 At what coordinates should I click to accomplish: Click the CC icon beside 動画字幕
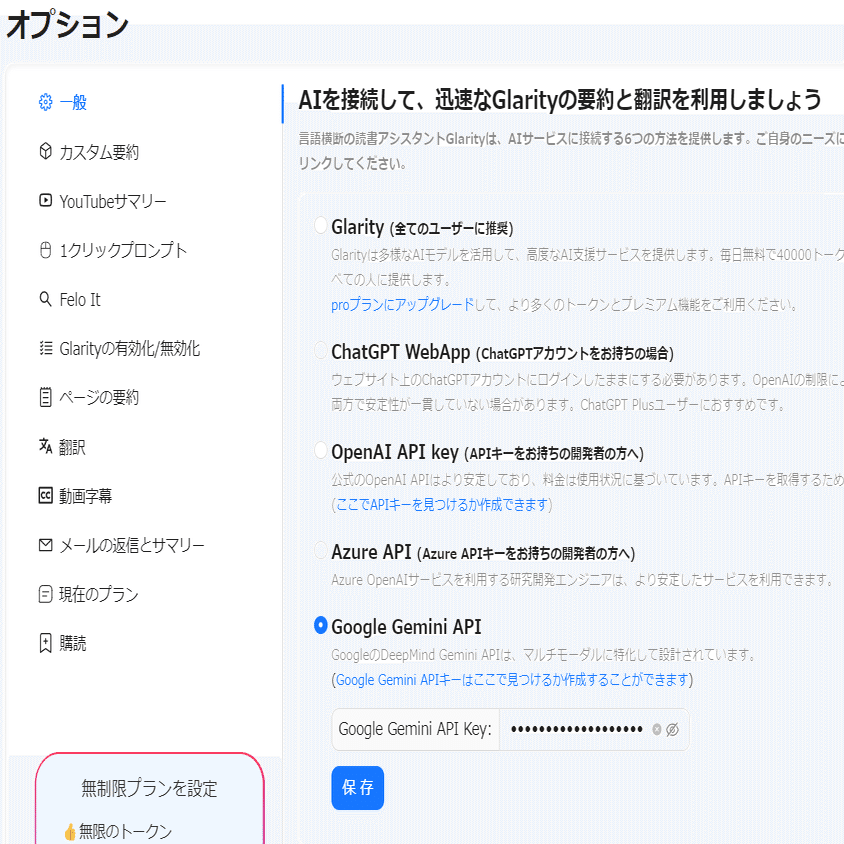46,496
